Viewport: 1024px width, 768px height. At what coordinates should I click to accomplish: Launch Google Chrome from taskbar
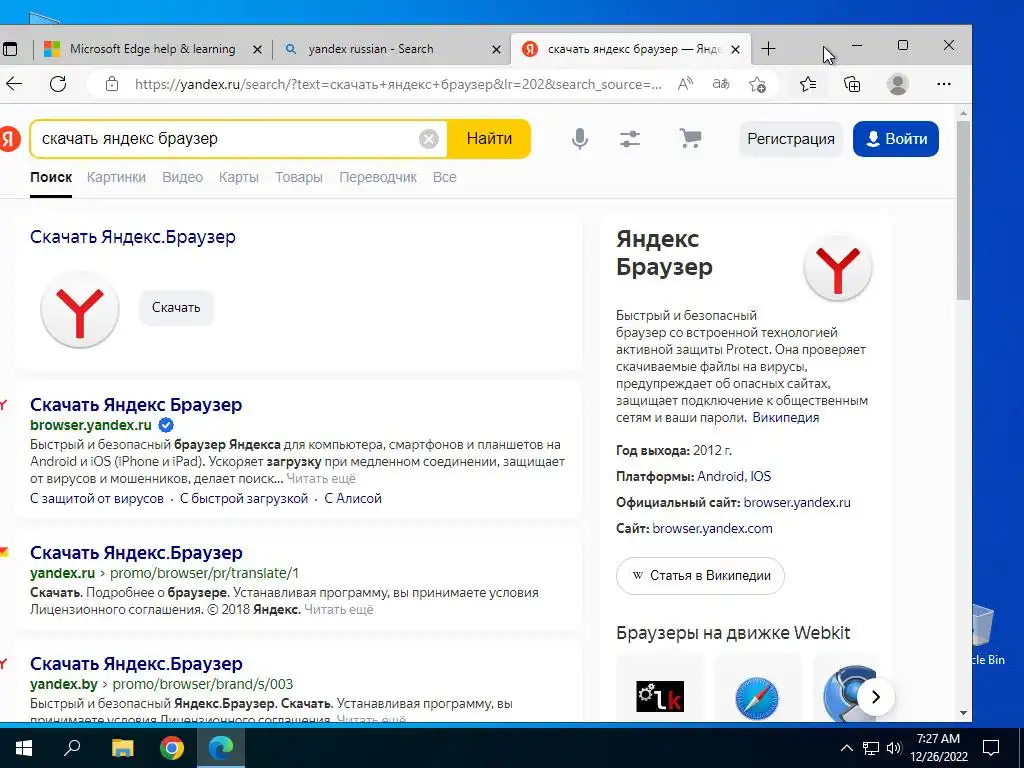click(x=172, y=748)
